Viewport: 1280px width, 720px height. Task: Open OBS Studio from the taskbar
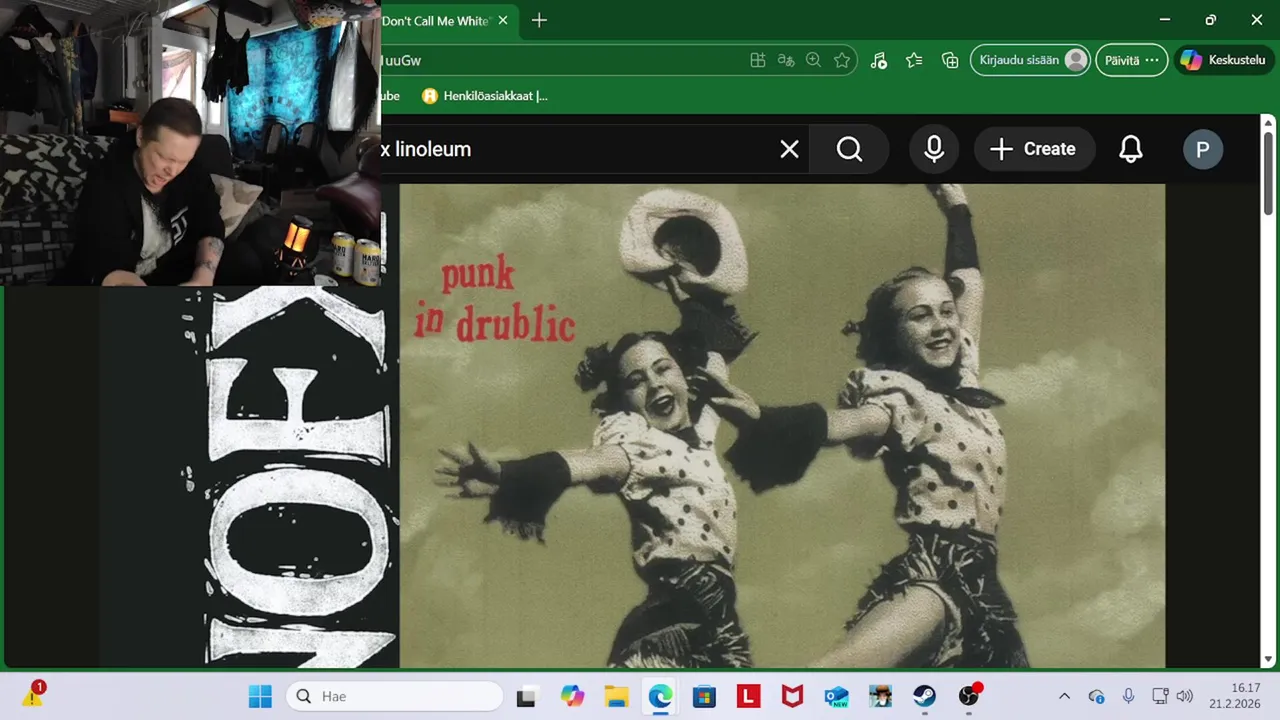point(969,696)
